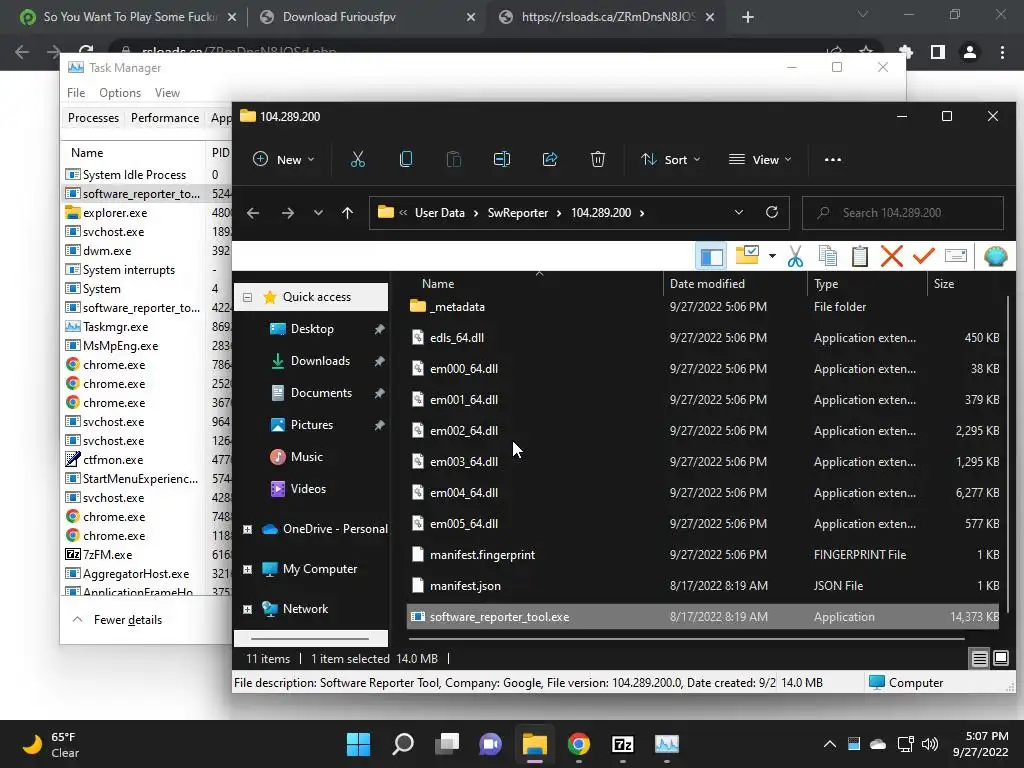Open Task View on the taskbar
This screenshot has height=768, width=1024.
(447, 744)
